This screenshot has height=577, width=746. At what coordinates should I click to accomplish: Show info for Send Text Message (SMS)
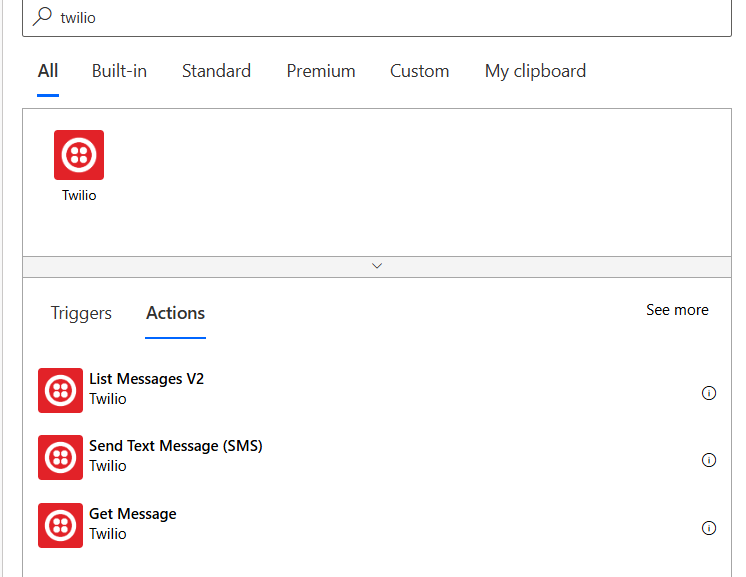click(709, 460)
